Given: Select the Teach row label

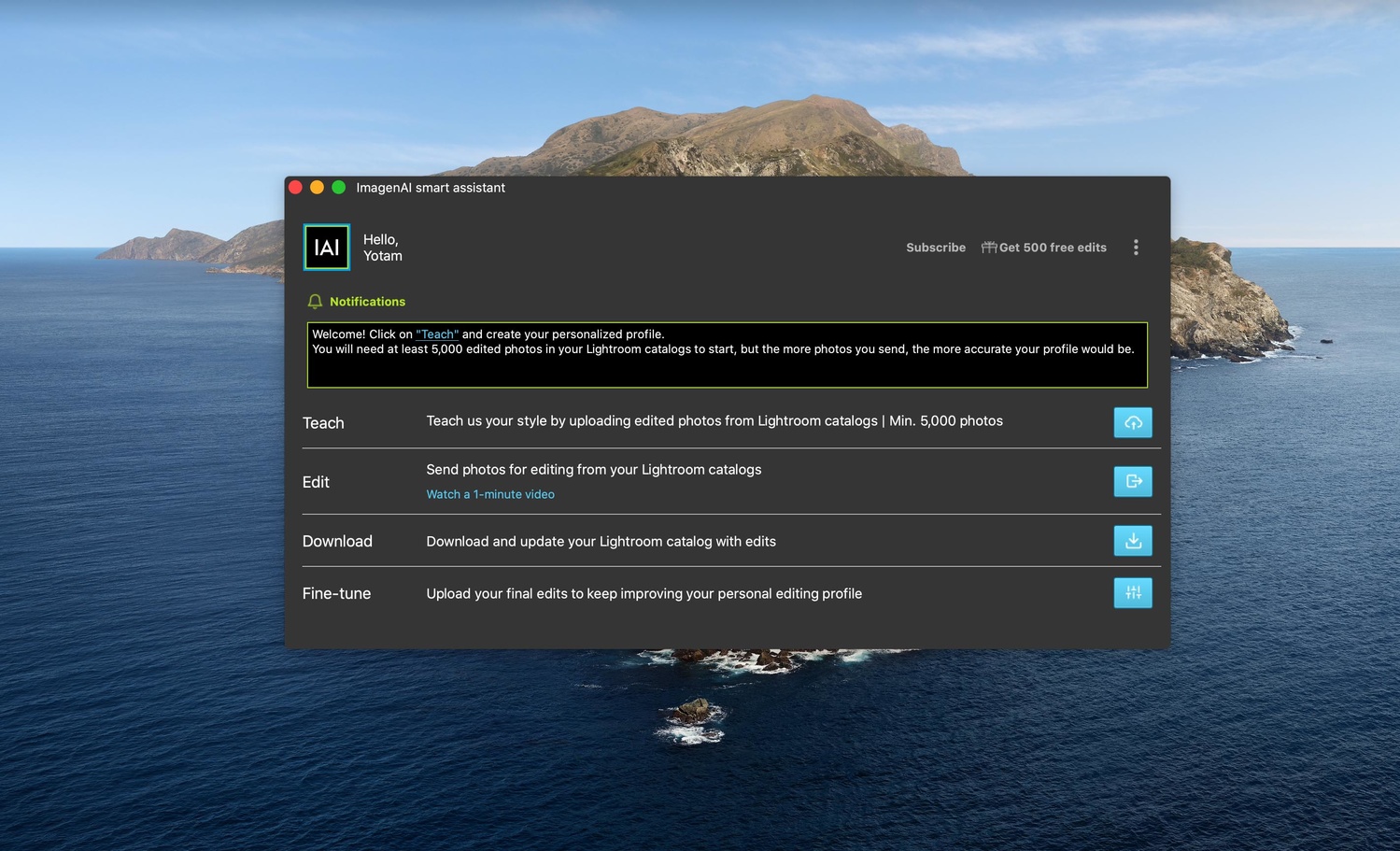Looking at the screenshot, I should [323, 422].
